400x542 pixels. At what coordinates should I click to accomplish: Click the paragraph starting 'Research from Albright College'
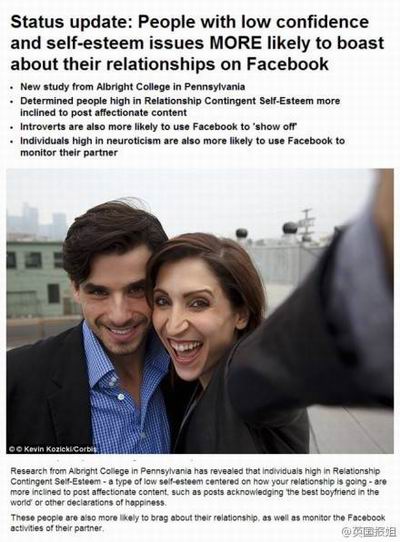[x=198, y=486]
